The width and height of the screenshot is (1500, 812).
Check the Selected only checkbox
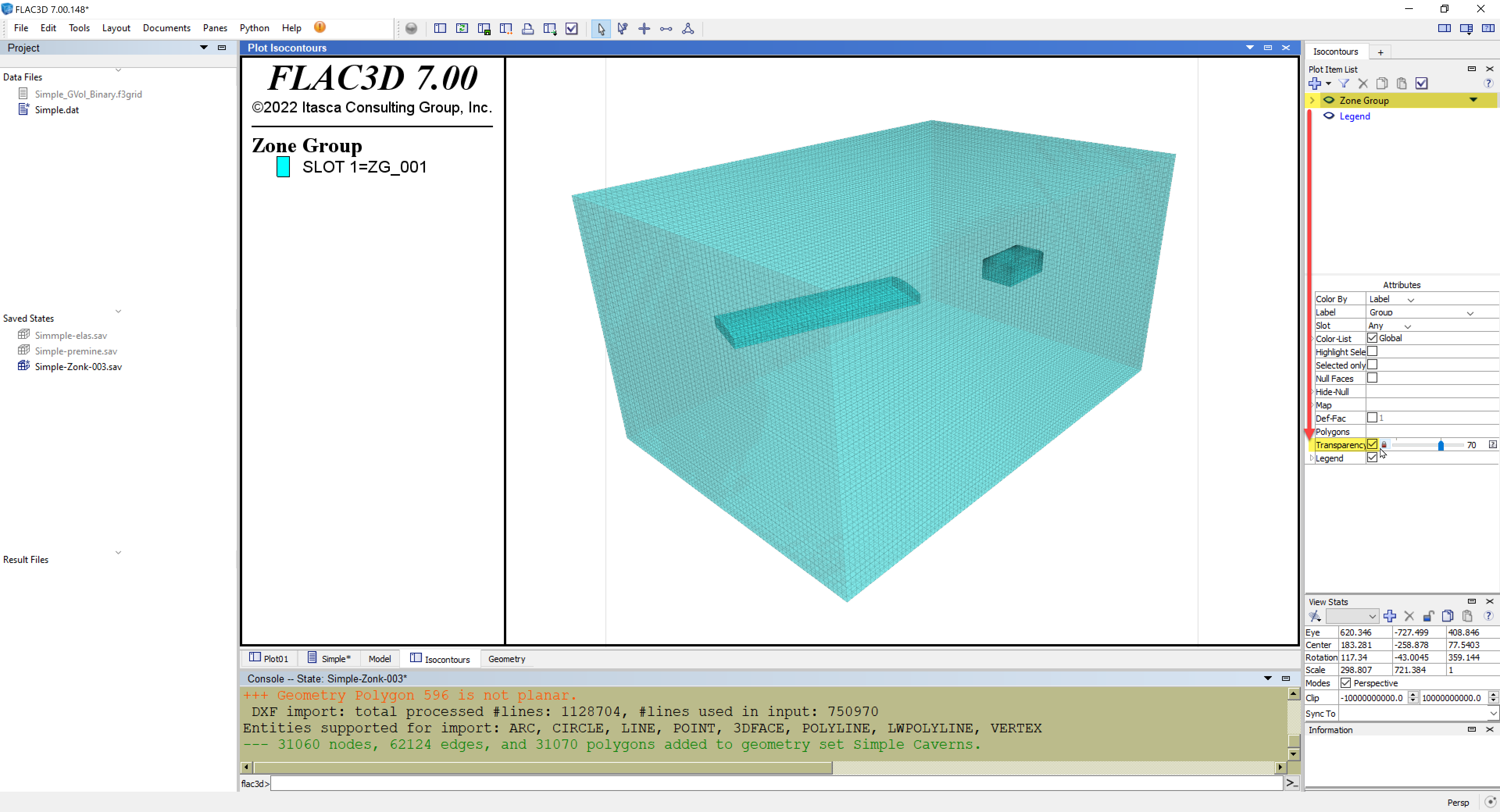coord(1373,364)
